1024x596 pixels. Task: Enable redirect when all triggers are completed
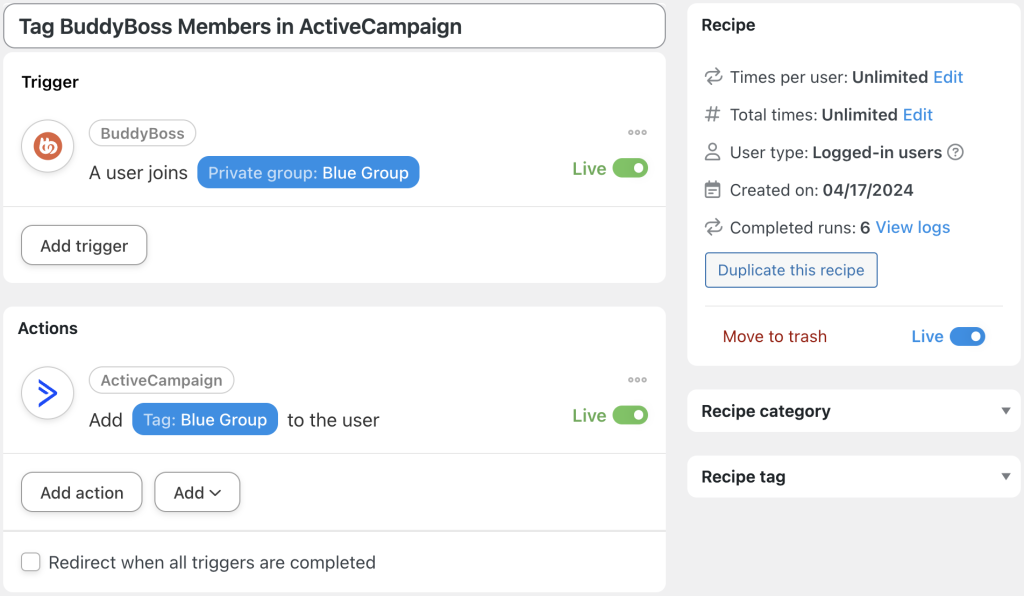pyautogui.click(x=31, y=562)
